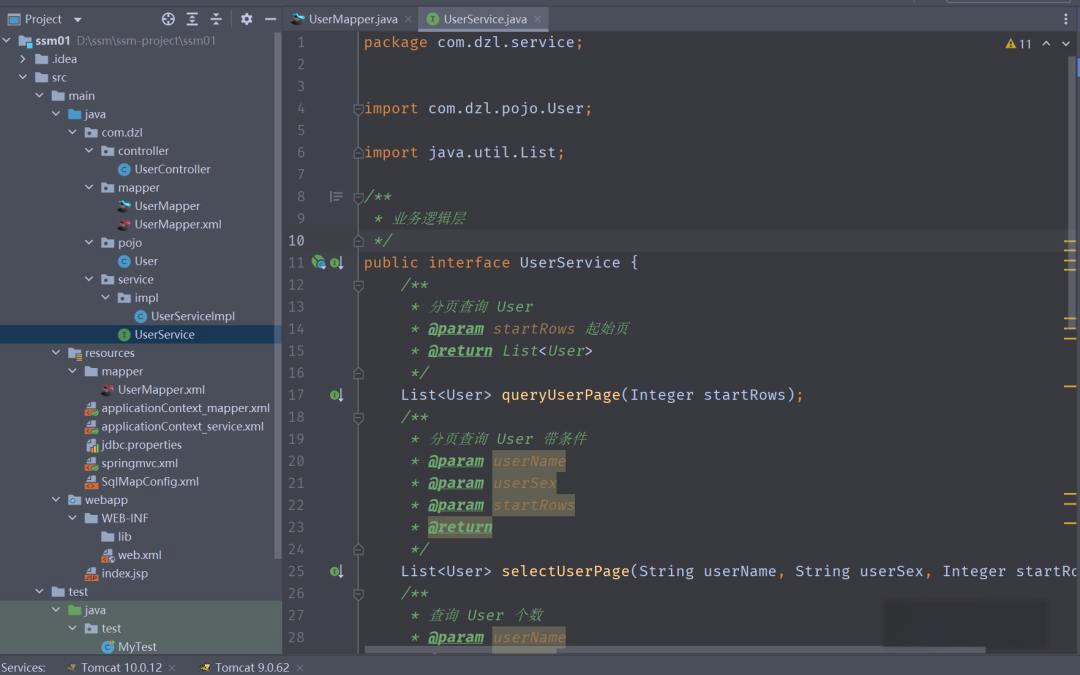The height and width of the screenshot is (675, 1080).
Task: Close the UserService.java editor tab
Action: coord(537,19)
